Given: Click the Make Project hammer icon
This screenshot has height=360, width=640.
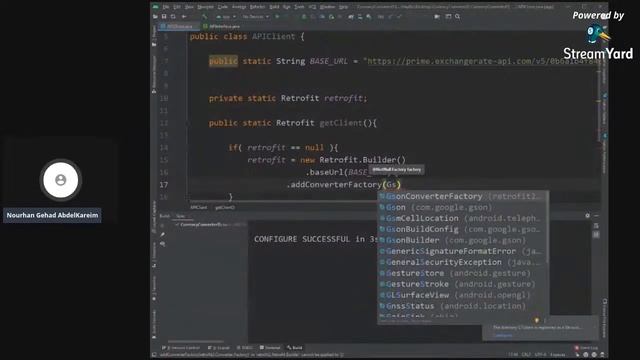Looking at the screenshot, I should coord(204,17).
